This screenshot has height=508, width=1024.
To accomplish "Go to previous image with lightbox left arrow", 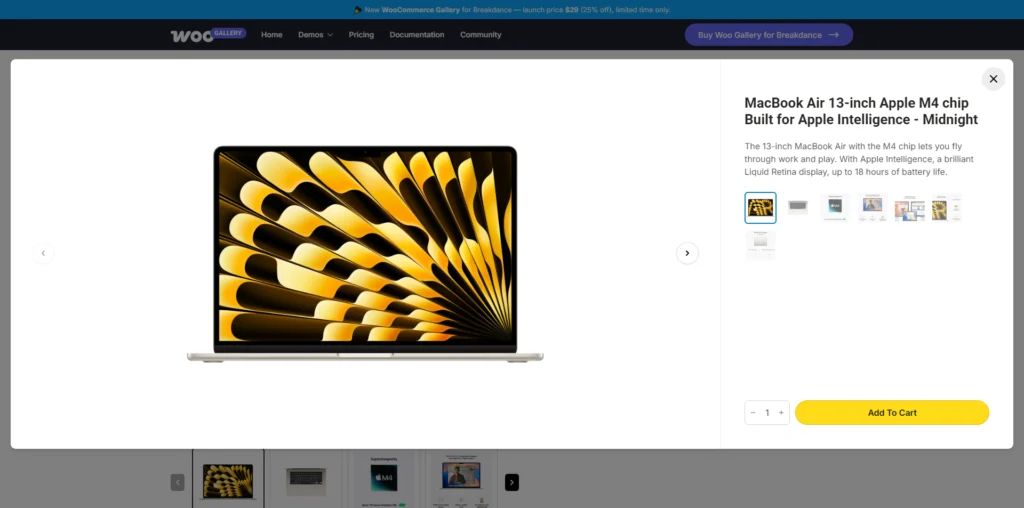I will (x=43, y=253).
